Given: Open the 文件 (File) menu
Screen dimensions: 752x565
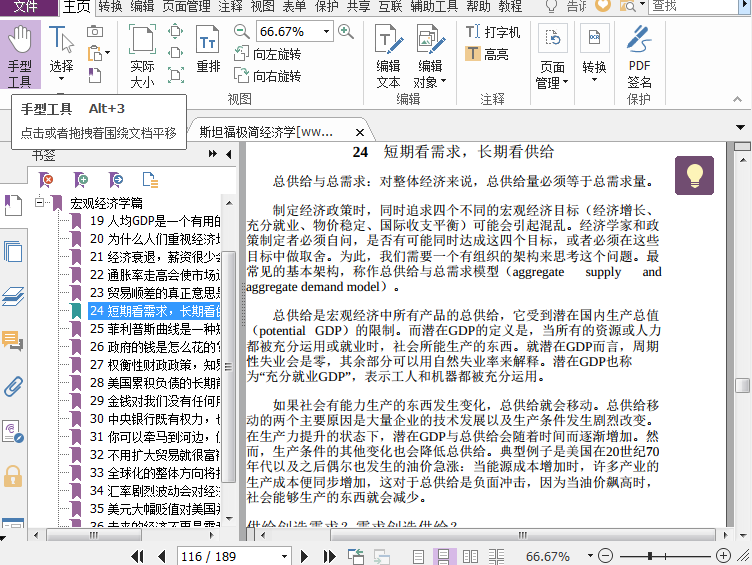Looking at the screenshot, I should click(x=27, y=6).
